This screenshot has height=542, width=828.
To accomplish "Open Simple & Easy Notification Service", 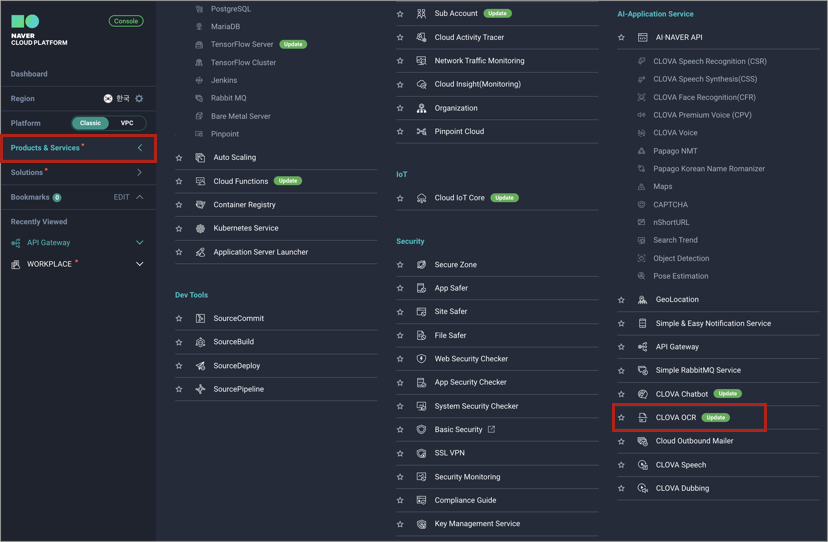I will click(713, 323).
